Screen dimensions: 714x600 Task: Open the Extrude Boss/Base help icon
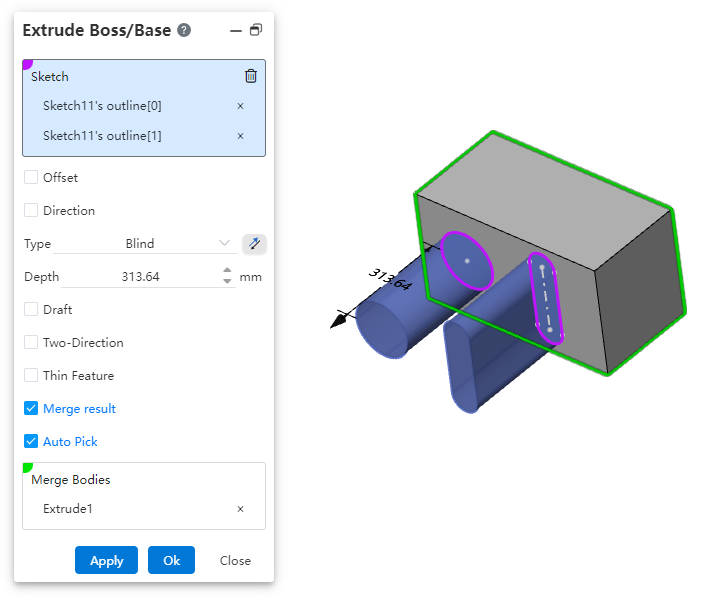pyautogui.click(x=184, y=30)
